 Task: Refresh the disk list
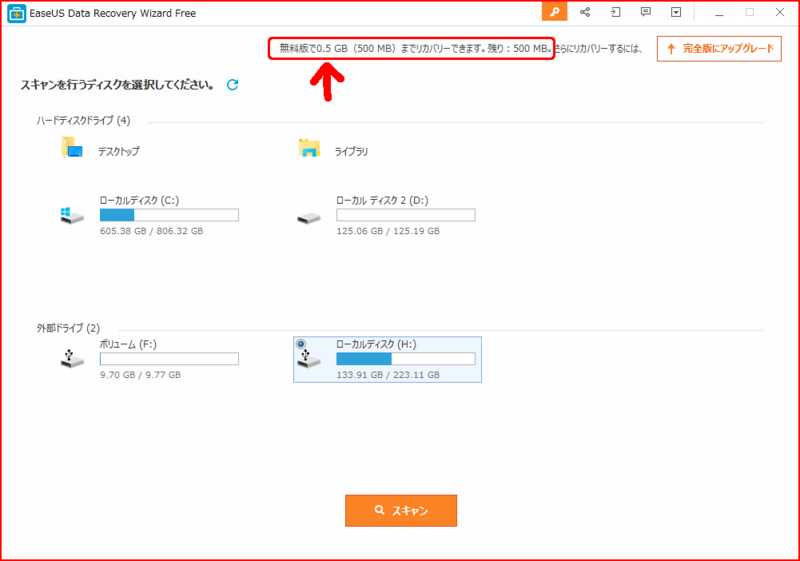[233, 85]
